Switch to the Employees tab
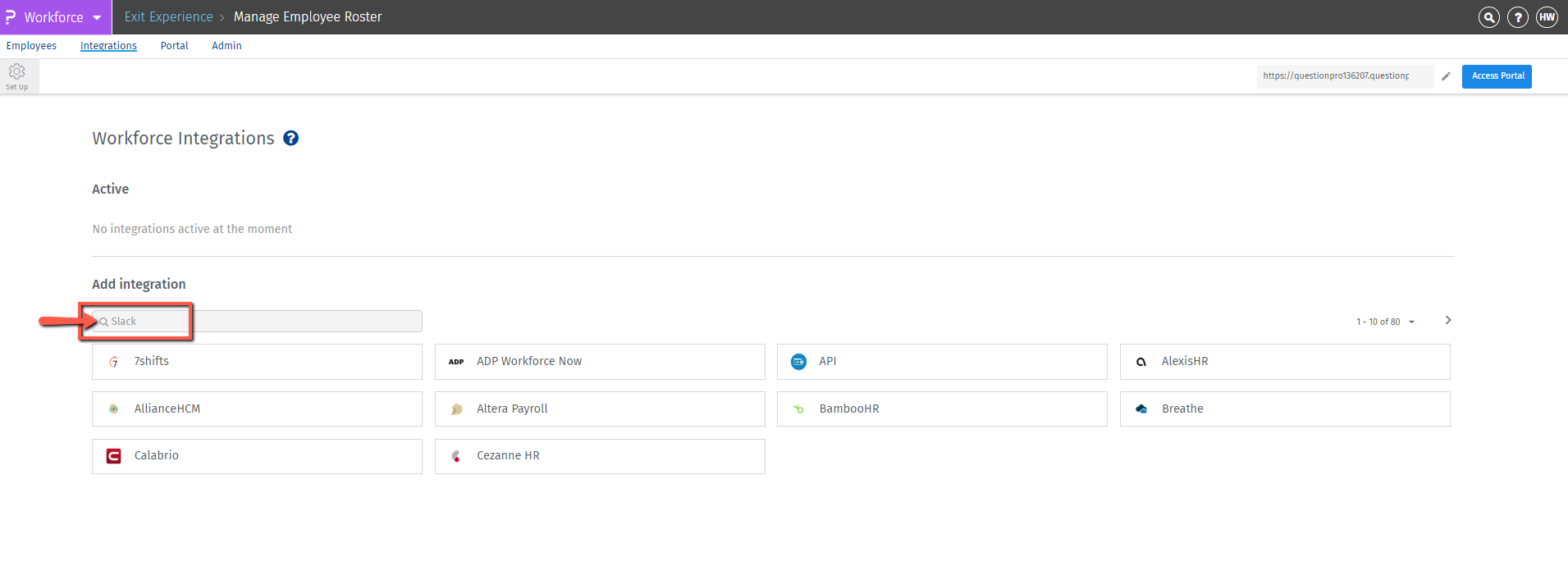This screenshot has height=580, width=1568. 31,46
